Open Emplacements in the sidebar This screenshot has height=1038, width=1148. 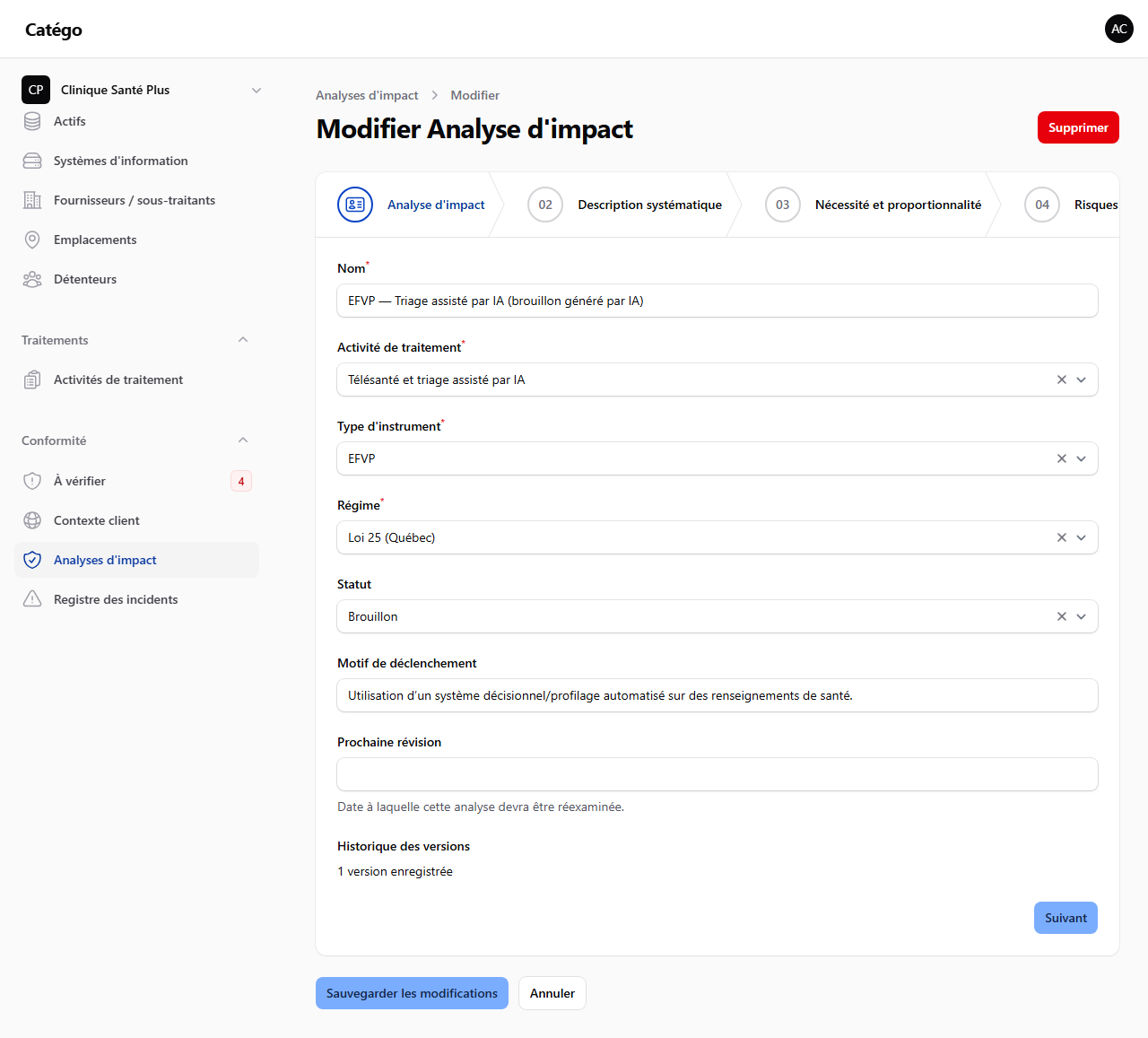click(136, 240)
